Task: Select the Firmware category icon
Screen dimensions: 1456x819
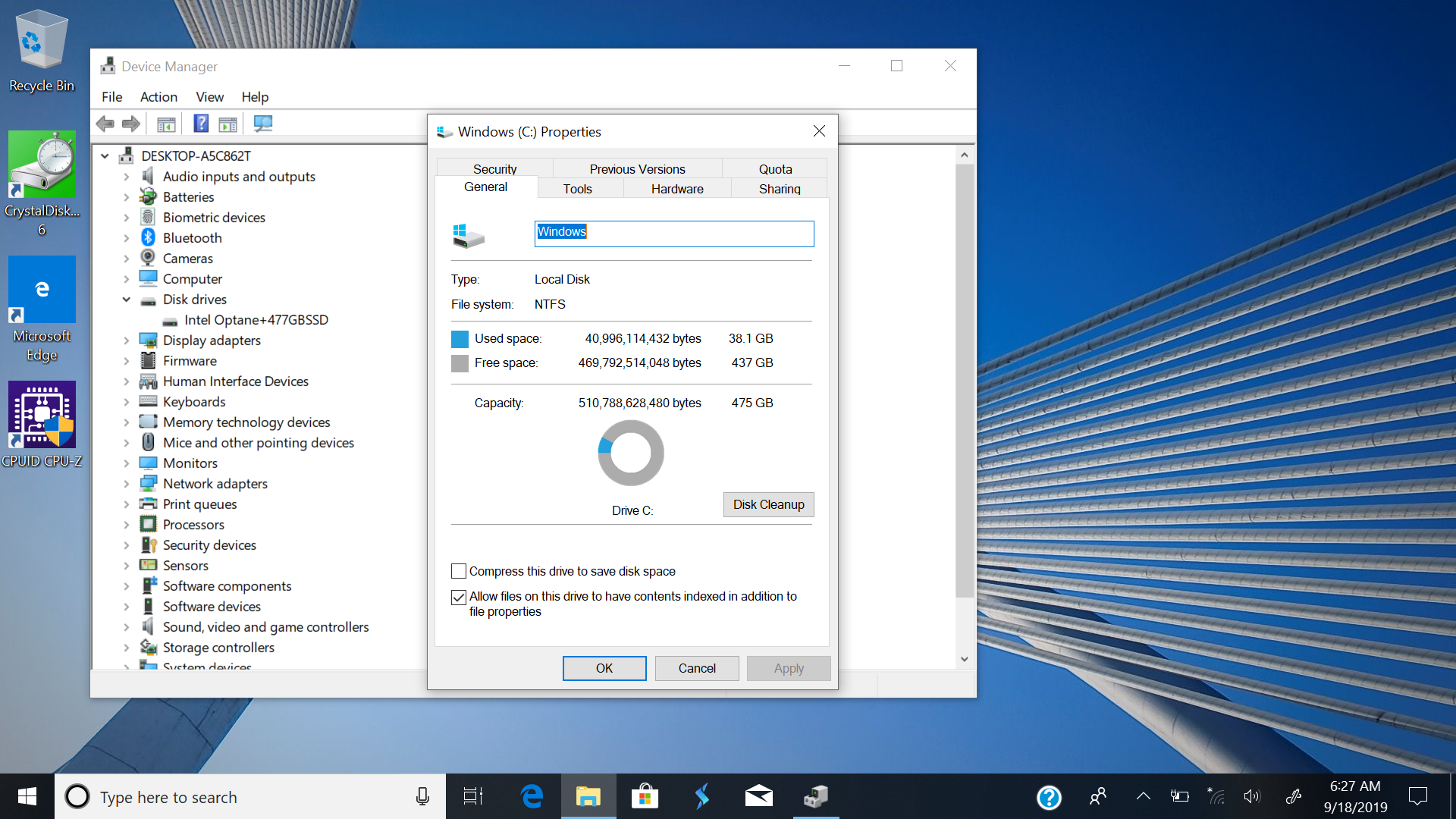Action: (x=149, y=360)
